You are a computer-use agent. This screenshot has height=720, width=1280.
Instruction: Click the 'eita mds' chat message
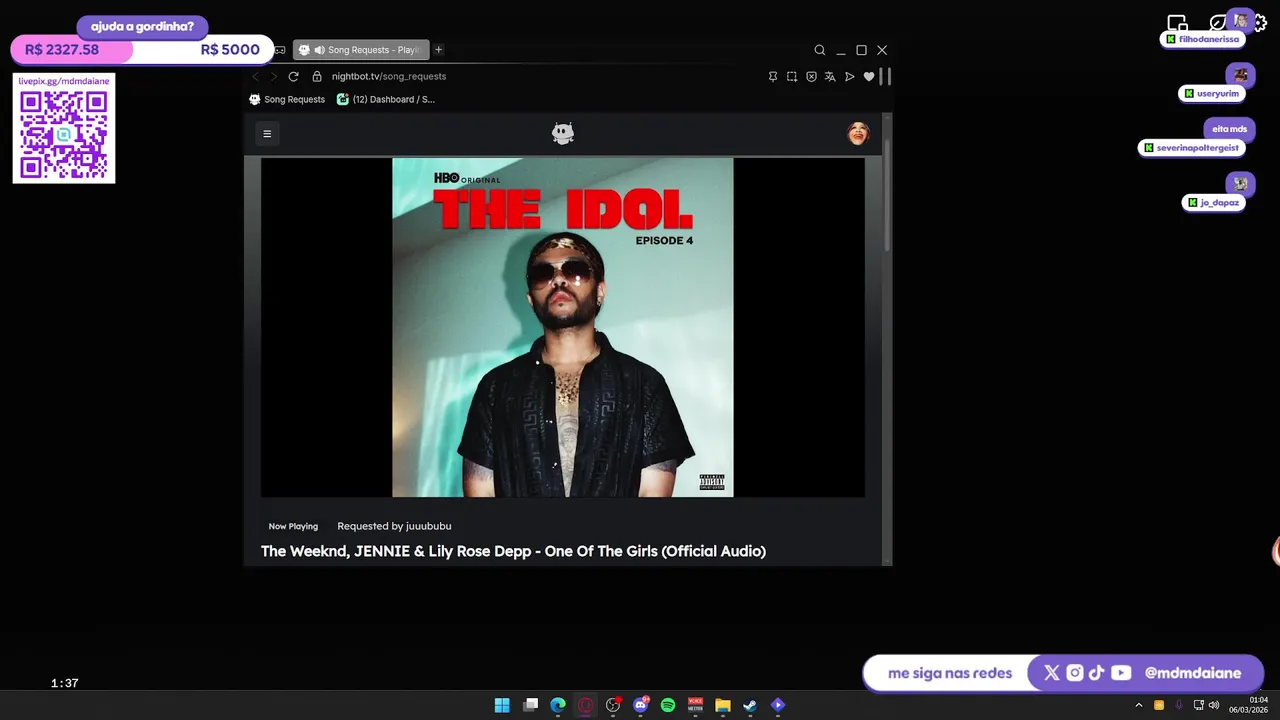[1229, 129]
